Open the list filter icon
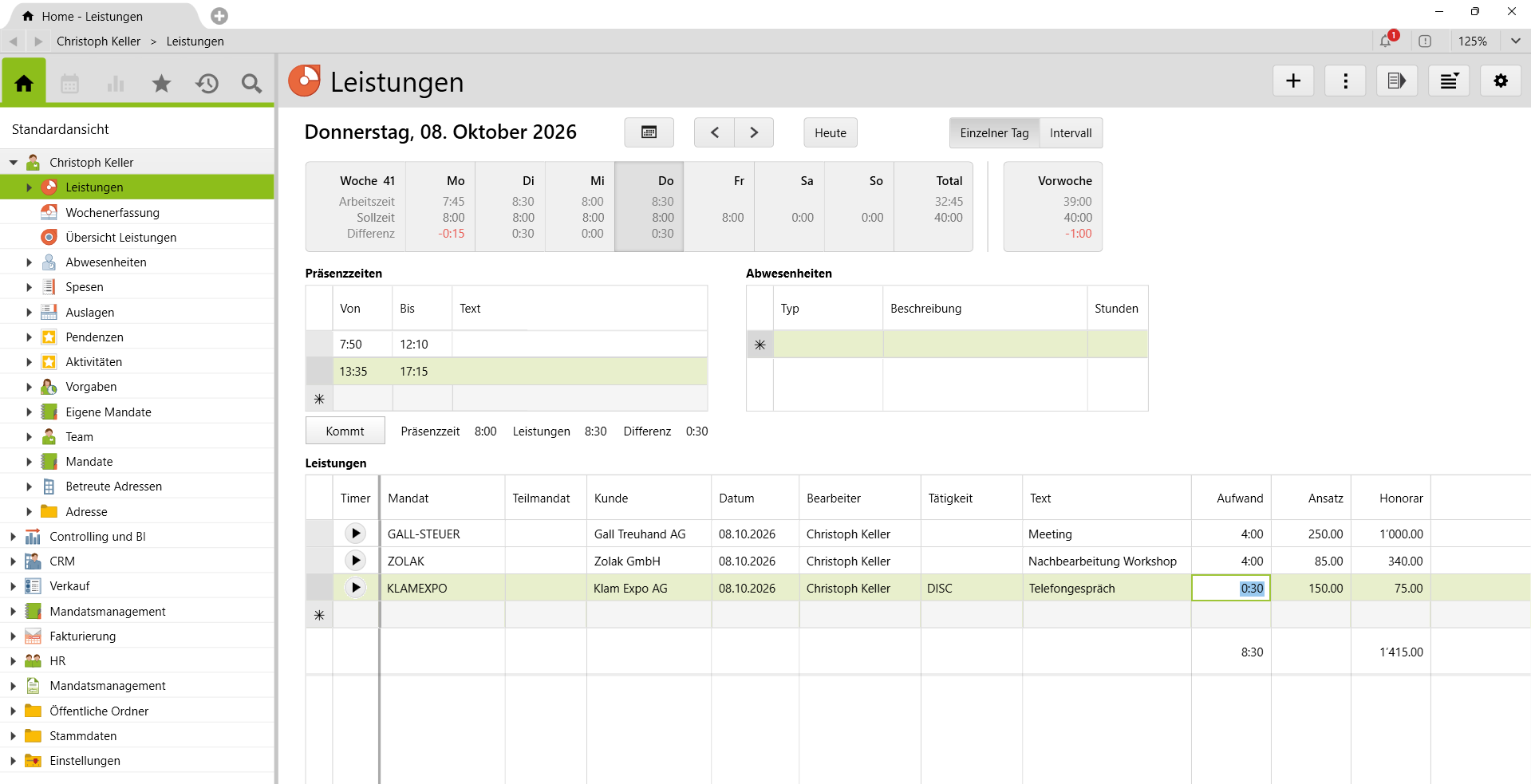The height and width of the screenshot is (784, 1531). [1449, 81]
